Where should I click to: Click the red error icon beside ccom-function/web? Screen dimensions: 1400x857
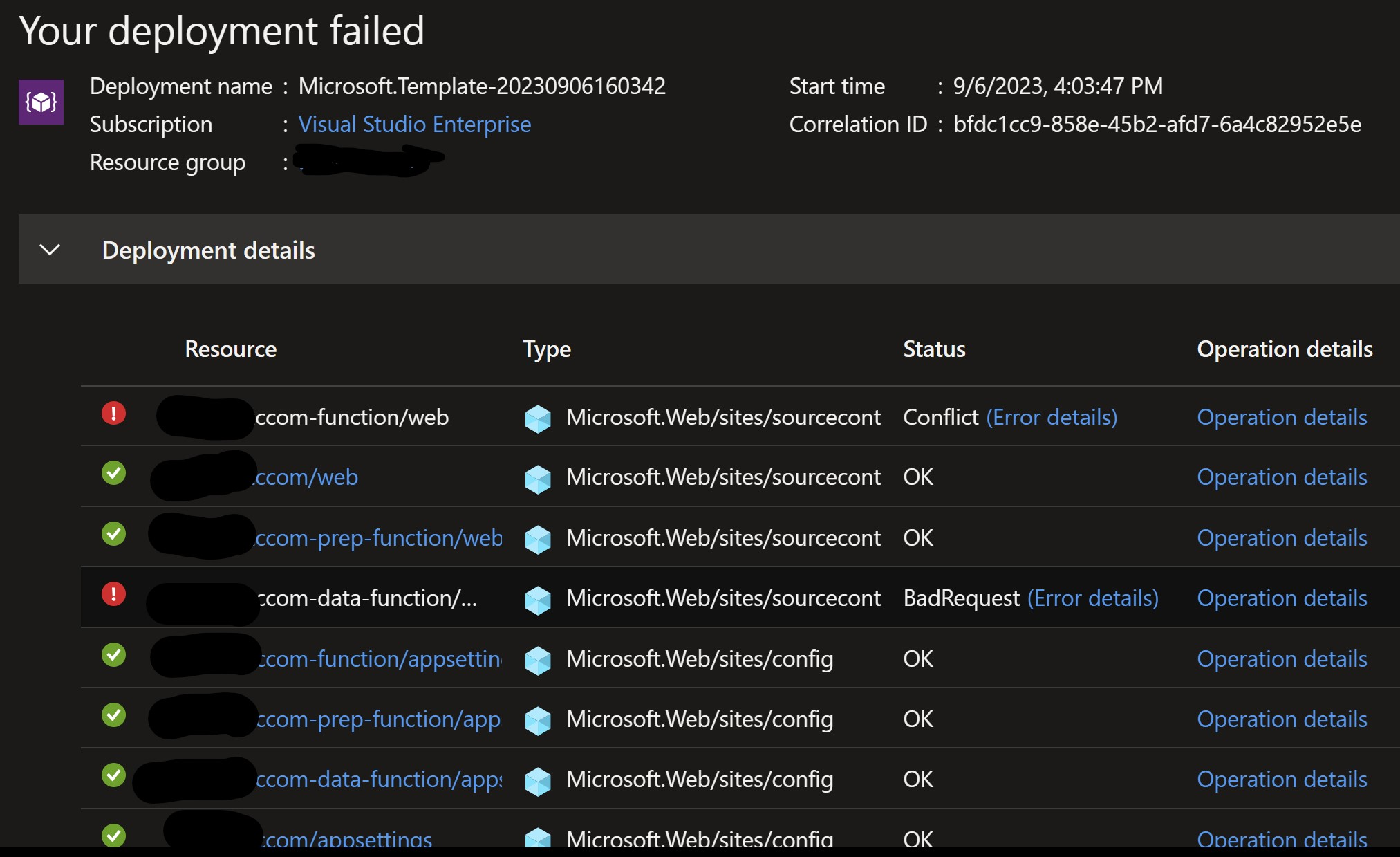pyautogui.click(x=113, y=413)
